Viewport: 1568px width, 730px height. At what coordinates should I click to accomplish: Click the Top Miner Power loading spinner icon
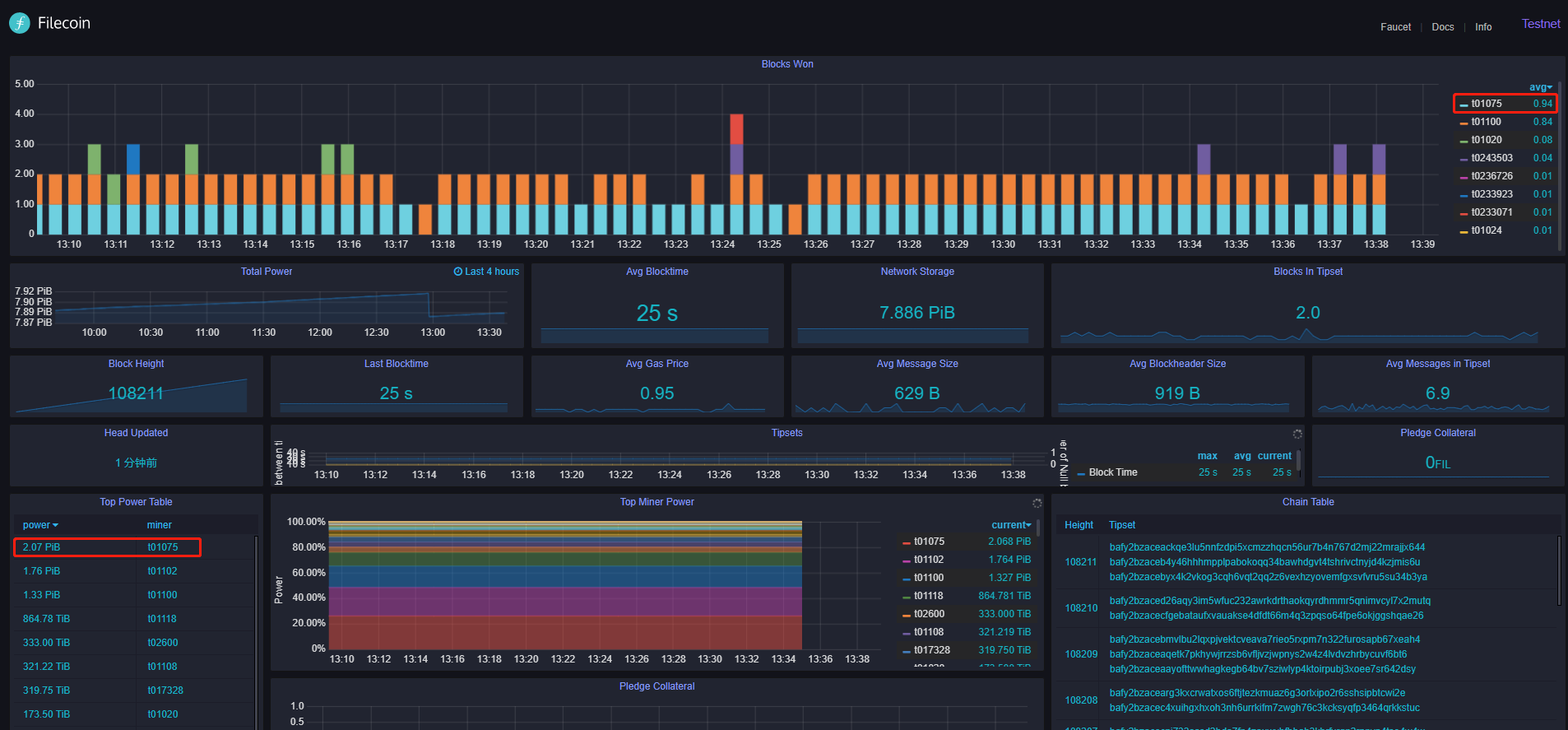coord(1037,503)
